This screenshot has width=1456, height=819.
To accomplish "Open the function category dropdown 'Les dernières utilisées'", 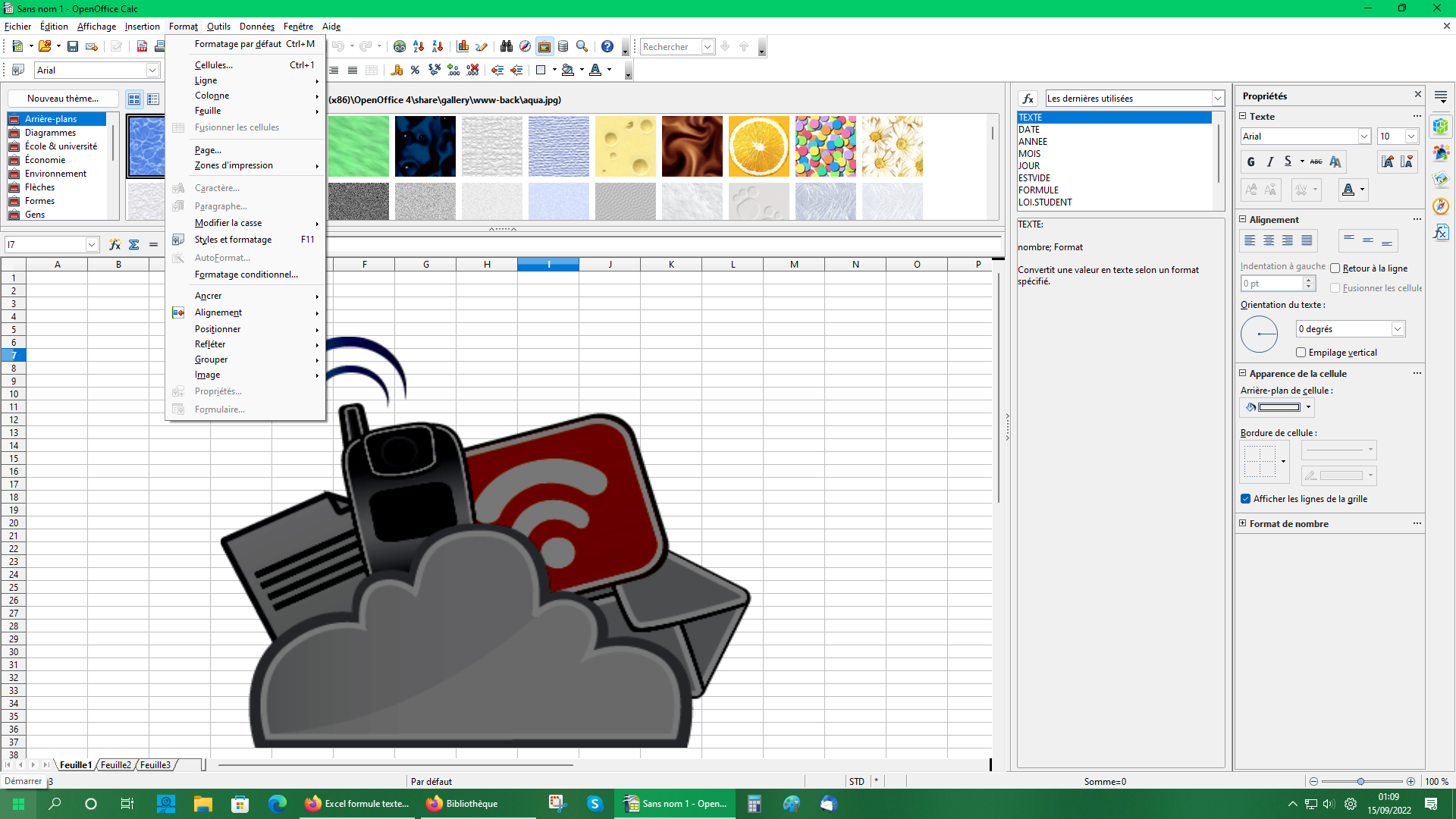I will click(1218, 99).
